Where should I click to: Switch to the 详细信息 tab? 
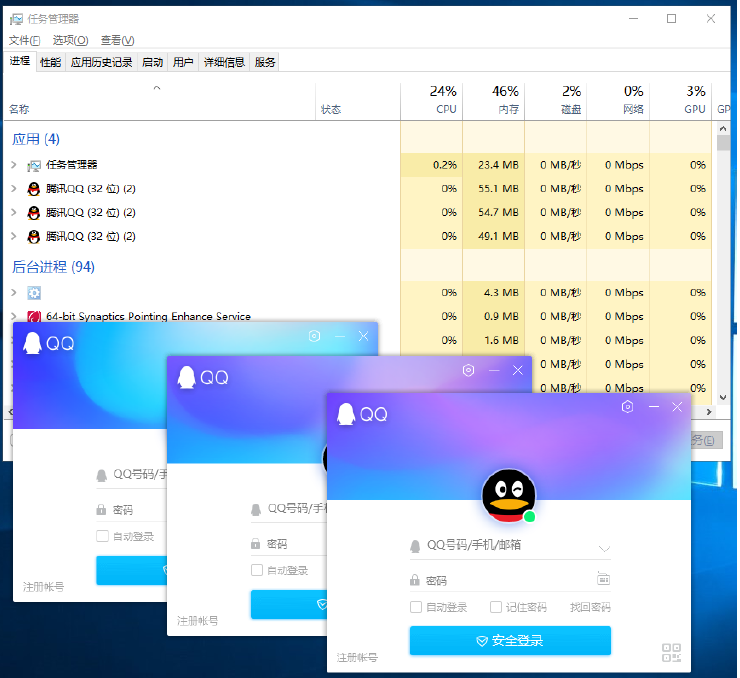point(224,62)
